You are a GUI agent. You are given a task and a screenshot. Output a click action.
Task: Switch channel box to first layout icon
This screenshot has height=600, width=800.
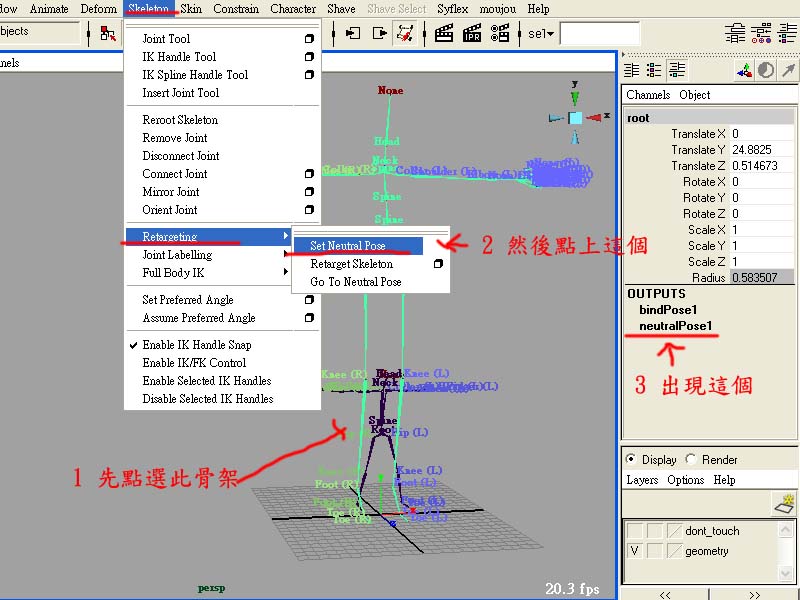point(632,70)
